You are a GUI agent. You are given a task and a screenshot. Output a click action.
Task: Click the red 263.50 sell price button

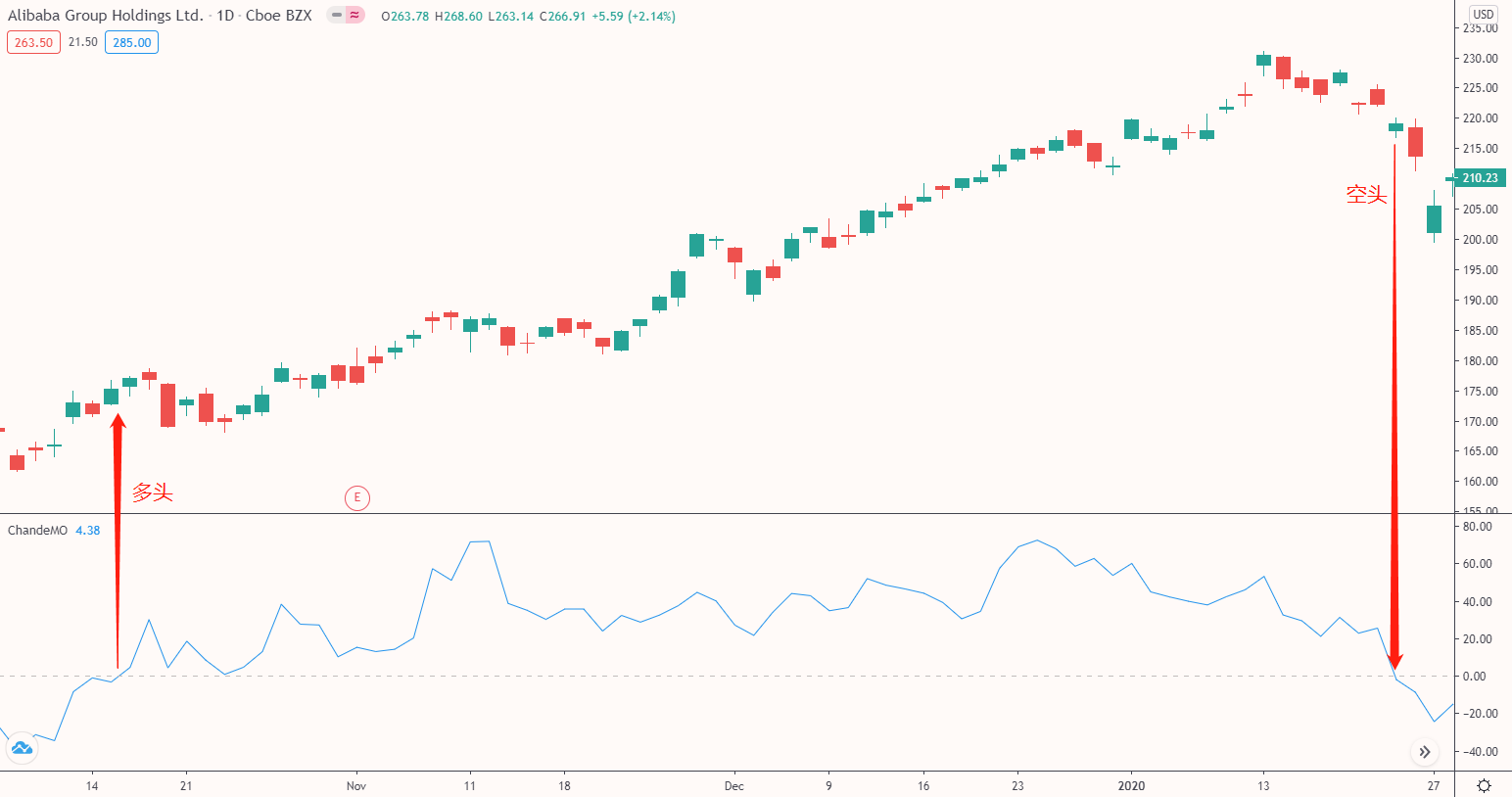point(33,42)
